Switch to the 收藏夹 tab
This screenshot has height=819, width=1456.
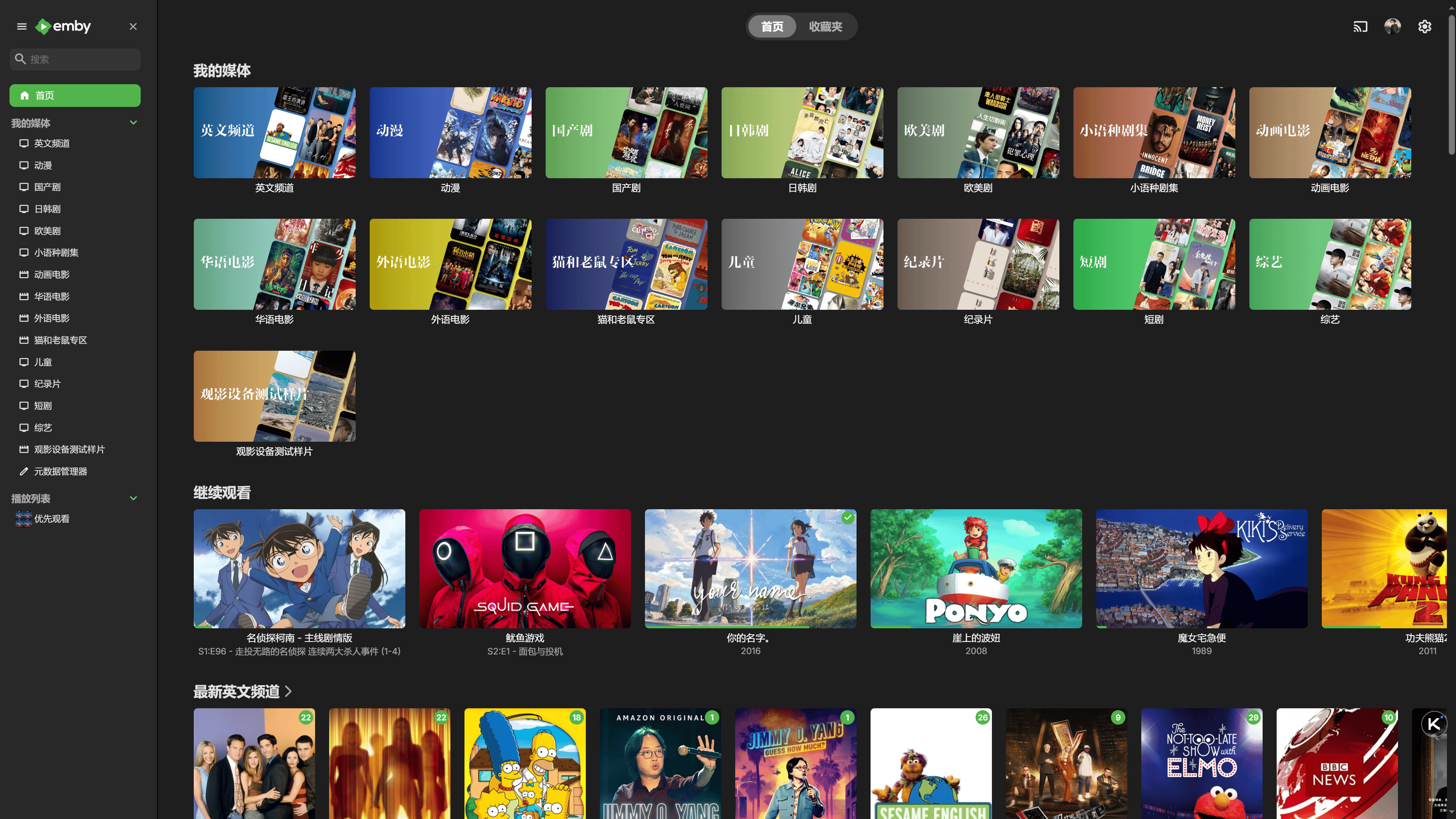[x=825, y=27]
